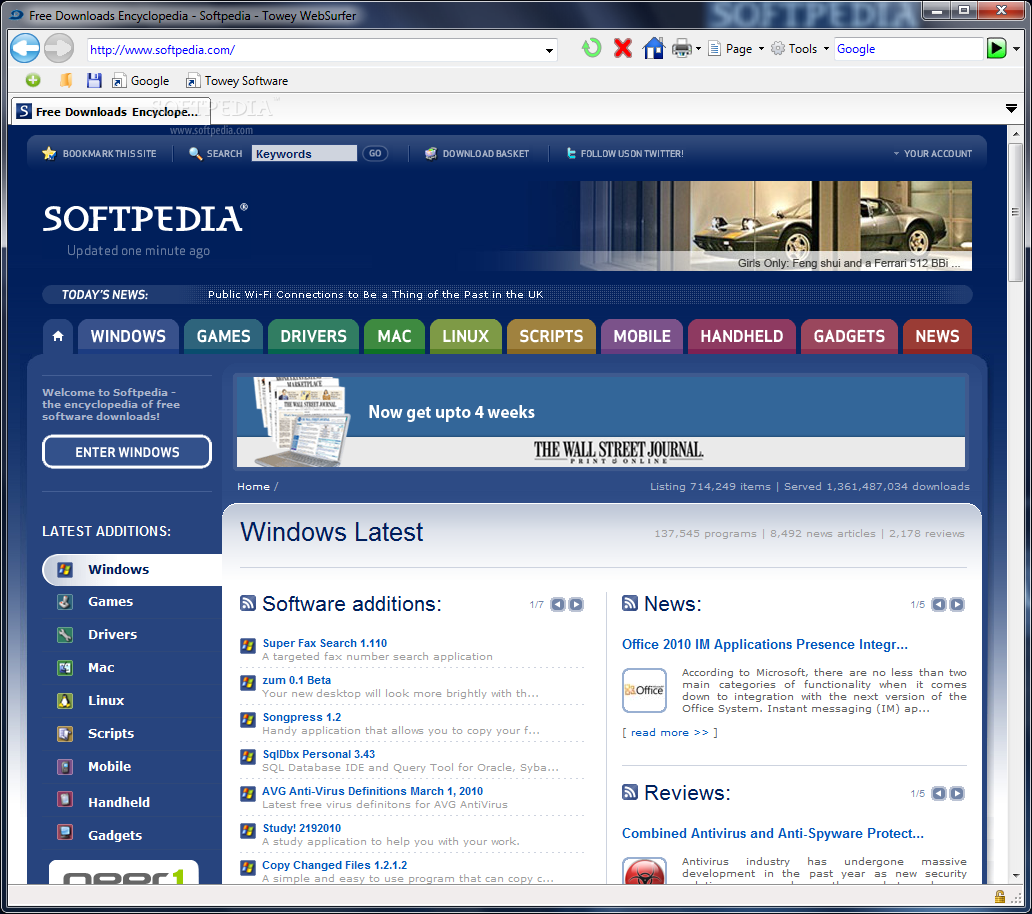This screenshot has width=1032, height=914.
Task: Click the GO search button
Action: point(375,153)
